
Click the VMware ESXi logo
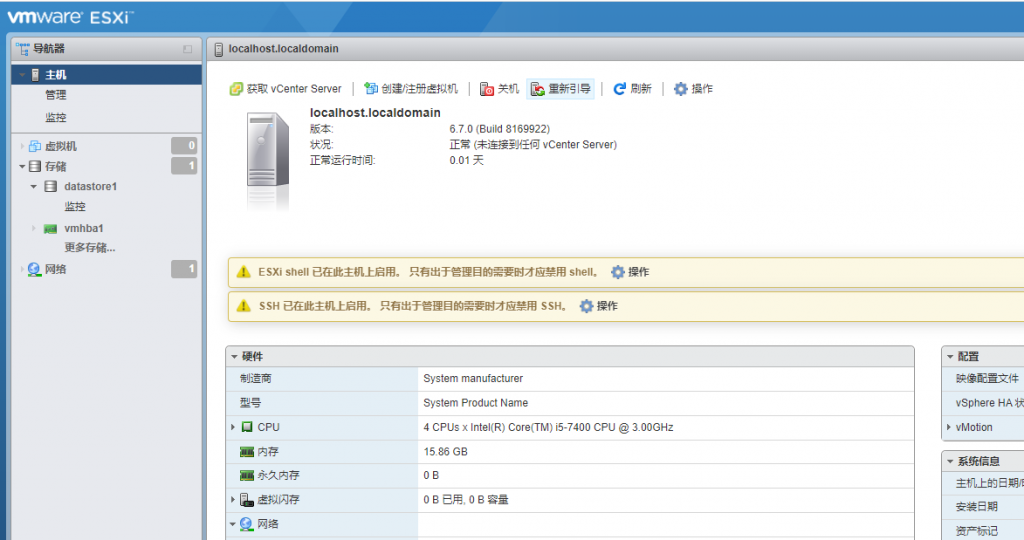(69, 17)
